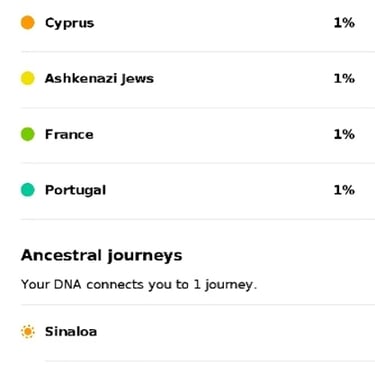
Task: Click the teal Portugal color dot
Action: pyautogui.click(x=28, y=190)
